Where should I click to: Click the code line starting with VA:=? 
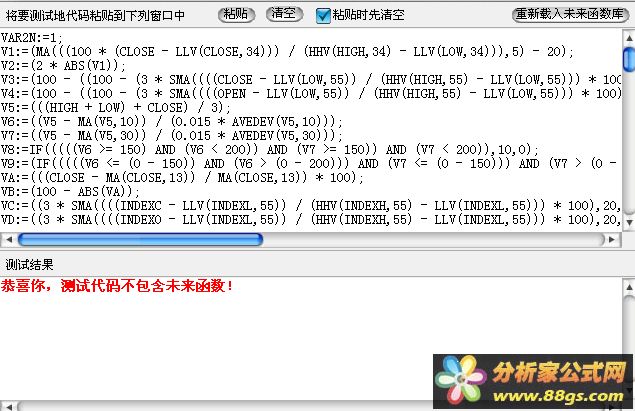[x=182, y=178]
